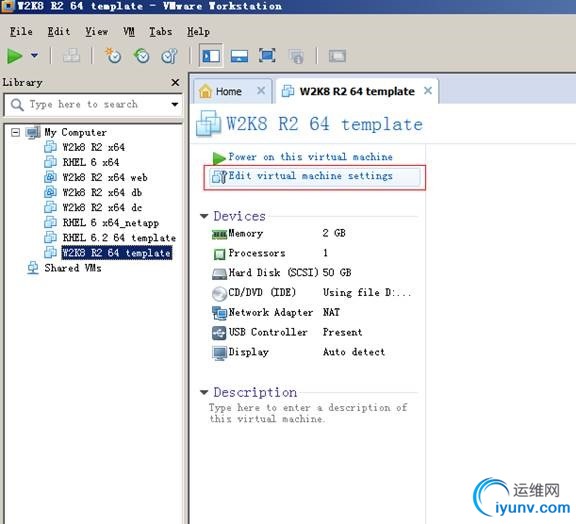This screenshot has height=524, width=576.
Task: Click the VM icon beside W2k8 R2 x64 web
Action: tap(50, 177)
